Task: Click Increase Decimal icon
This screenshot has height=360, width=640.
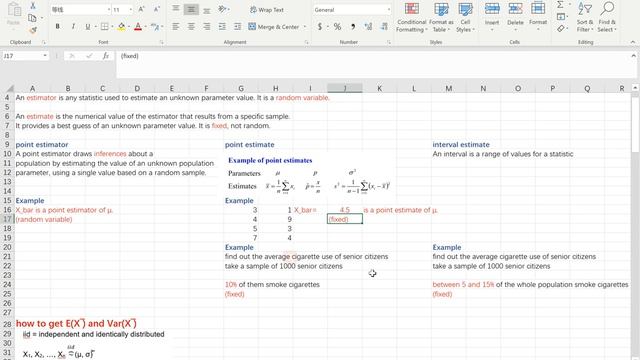Action: click(368, 27)
